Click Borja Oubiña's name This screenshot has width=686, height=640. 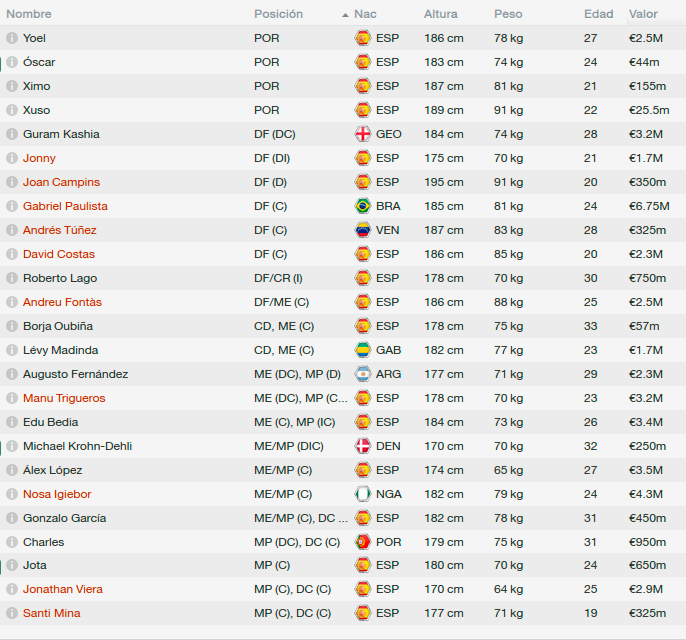58,326
